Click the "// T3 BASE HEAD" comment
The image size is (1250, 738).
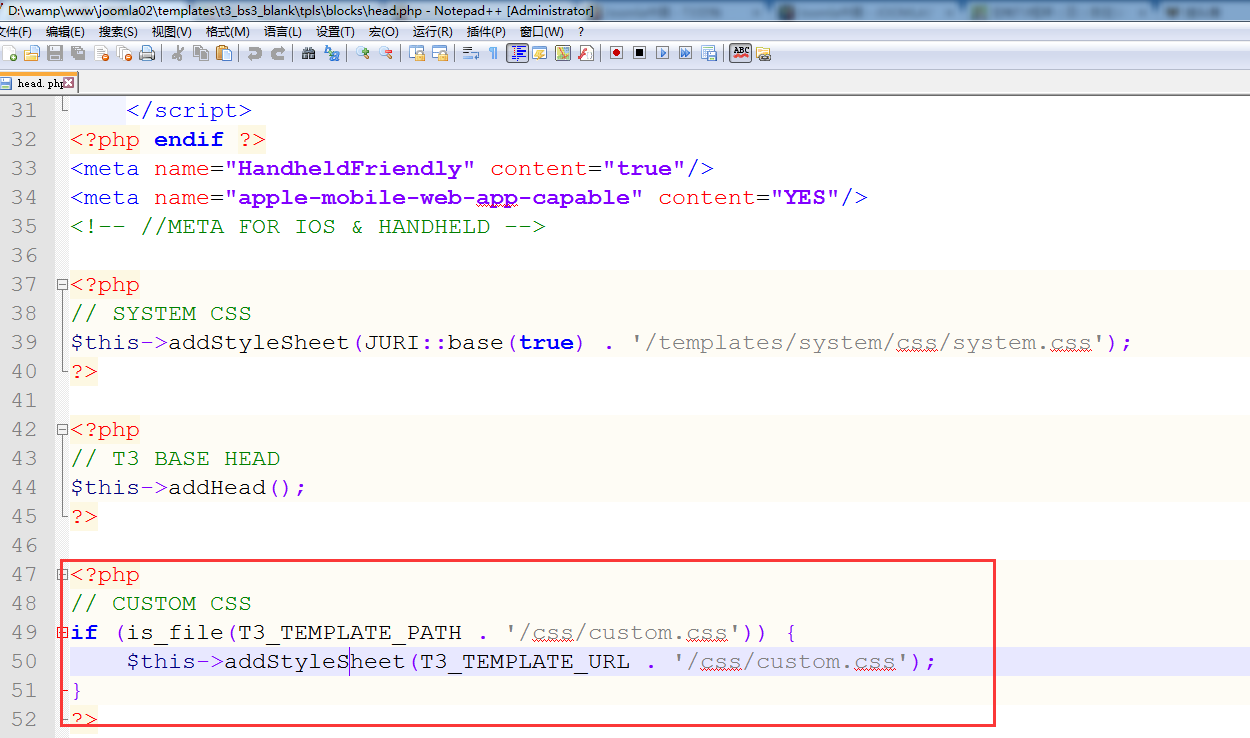tap(175, 459)
